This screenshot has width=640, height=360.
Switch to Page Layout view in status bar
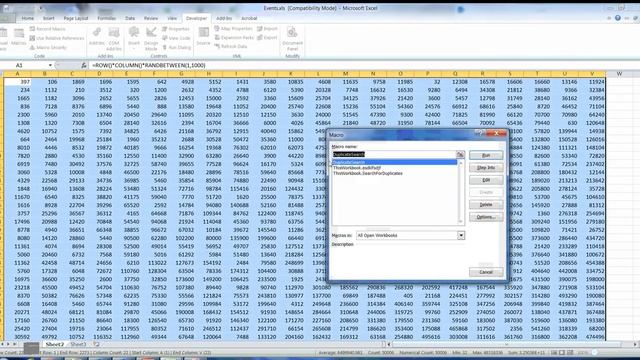562,352
